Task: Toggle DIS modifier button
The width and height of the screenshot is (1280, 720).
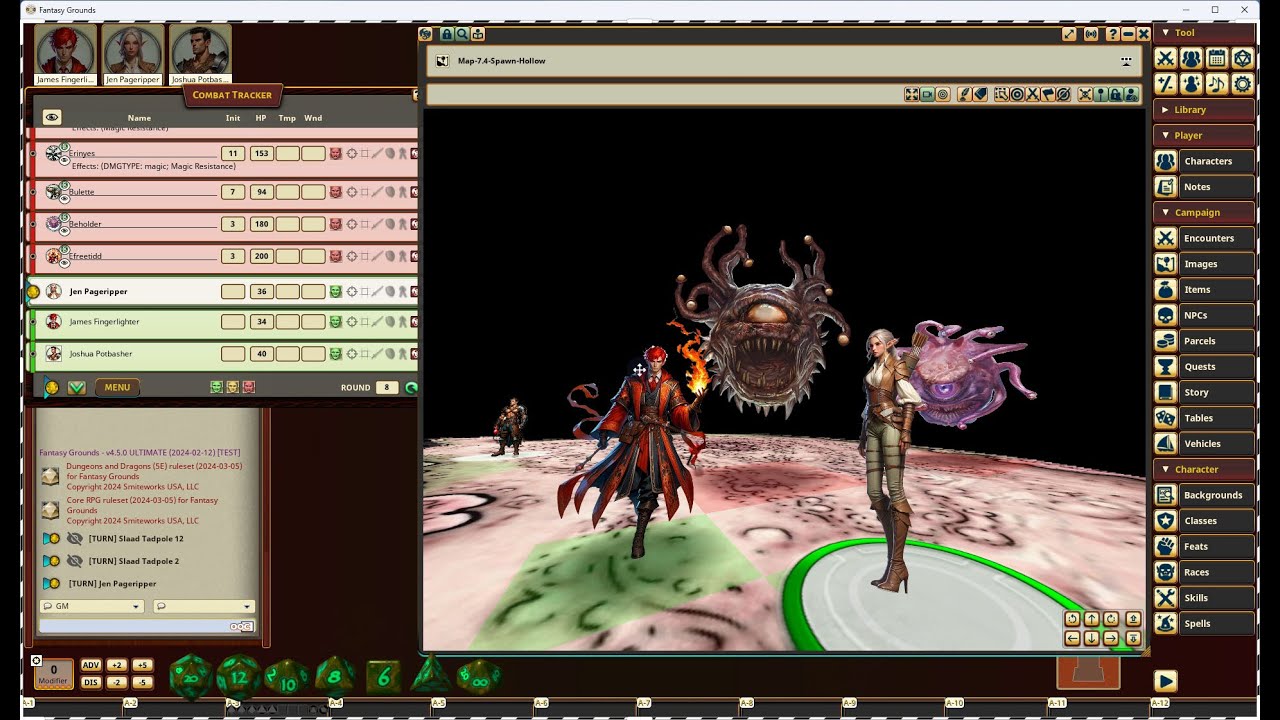Action: point(91,682)
